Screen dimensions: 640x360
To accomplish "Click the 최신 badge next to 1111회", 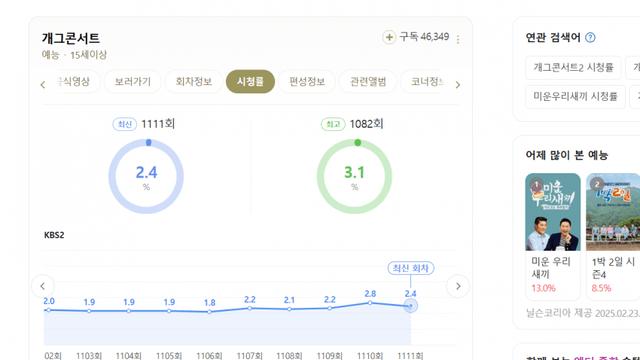I will (125, 124).
